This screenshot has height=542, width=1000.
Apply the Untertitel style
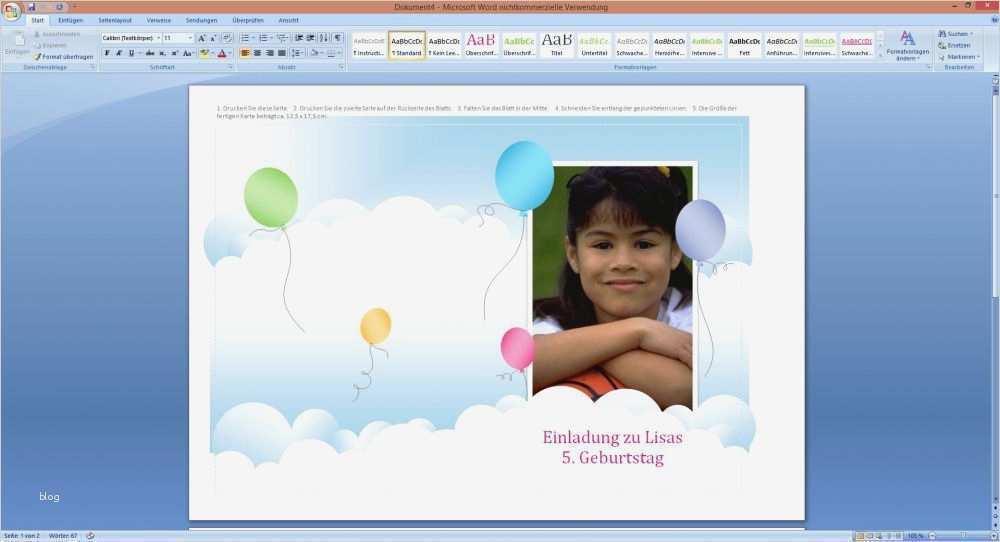click(594, 45)
